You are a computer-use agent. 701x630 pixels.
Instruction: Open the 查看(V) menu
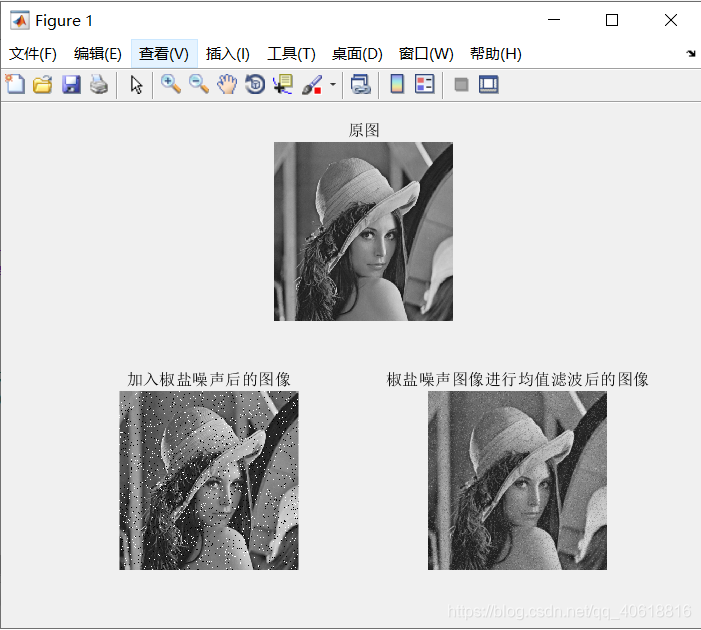click(x=164, y=54)
